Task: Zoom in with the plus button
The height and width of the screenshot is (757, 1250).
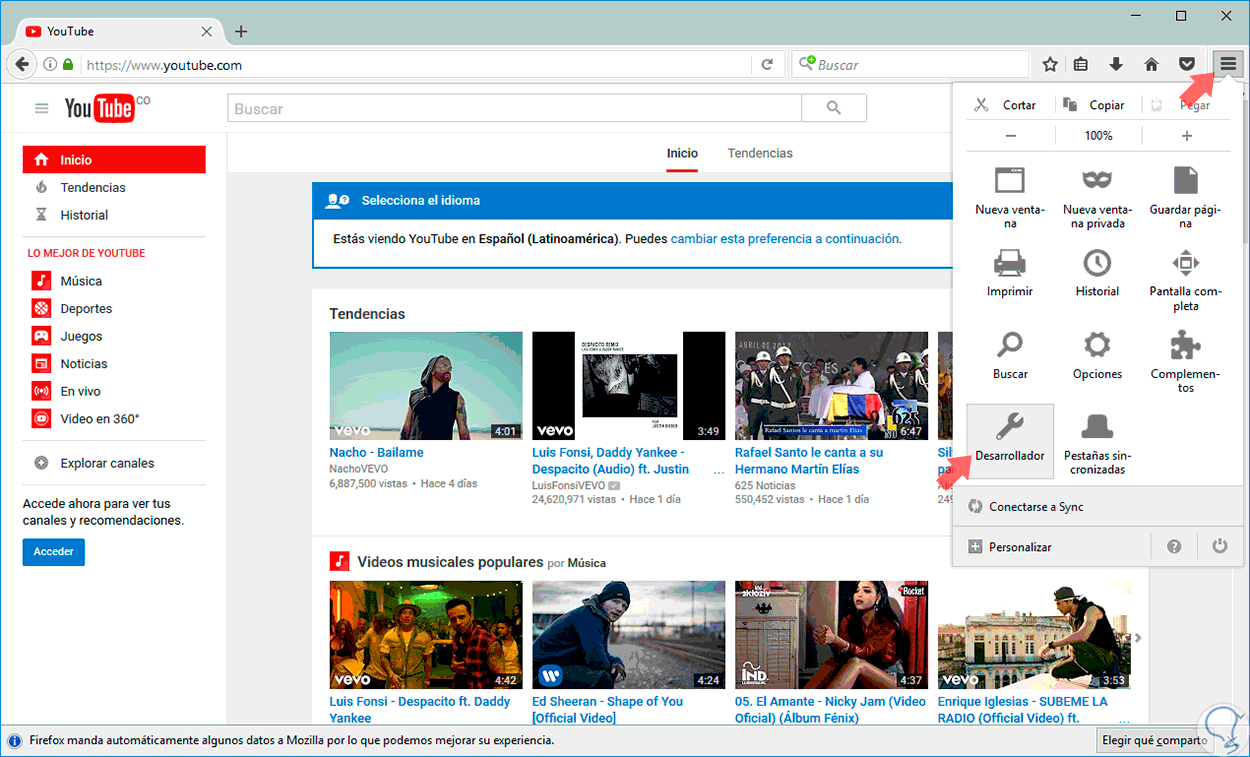Action: (1187, 136)
